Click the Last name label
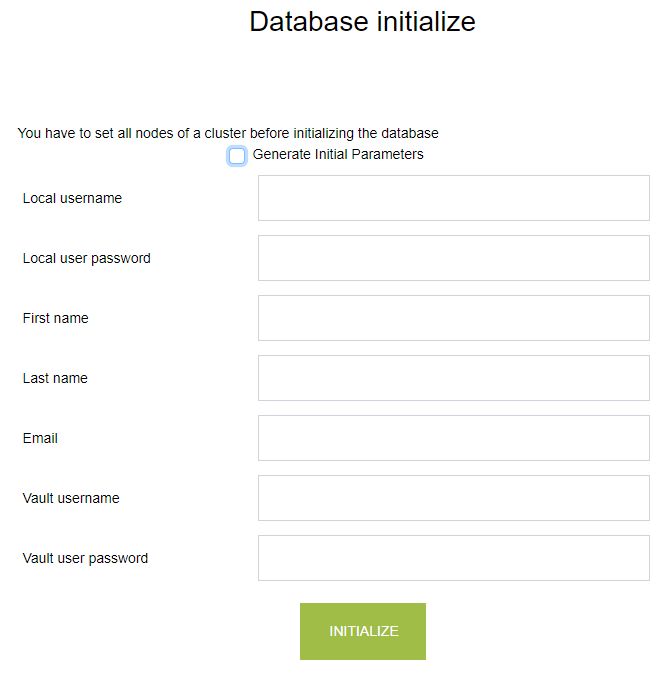Screen dimensions: 665x673 [x=55, y=378]
